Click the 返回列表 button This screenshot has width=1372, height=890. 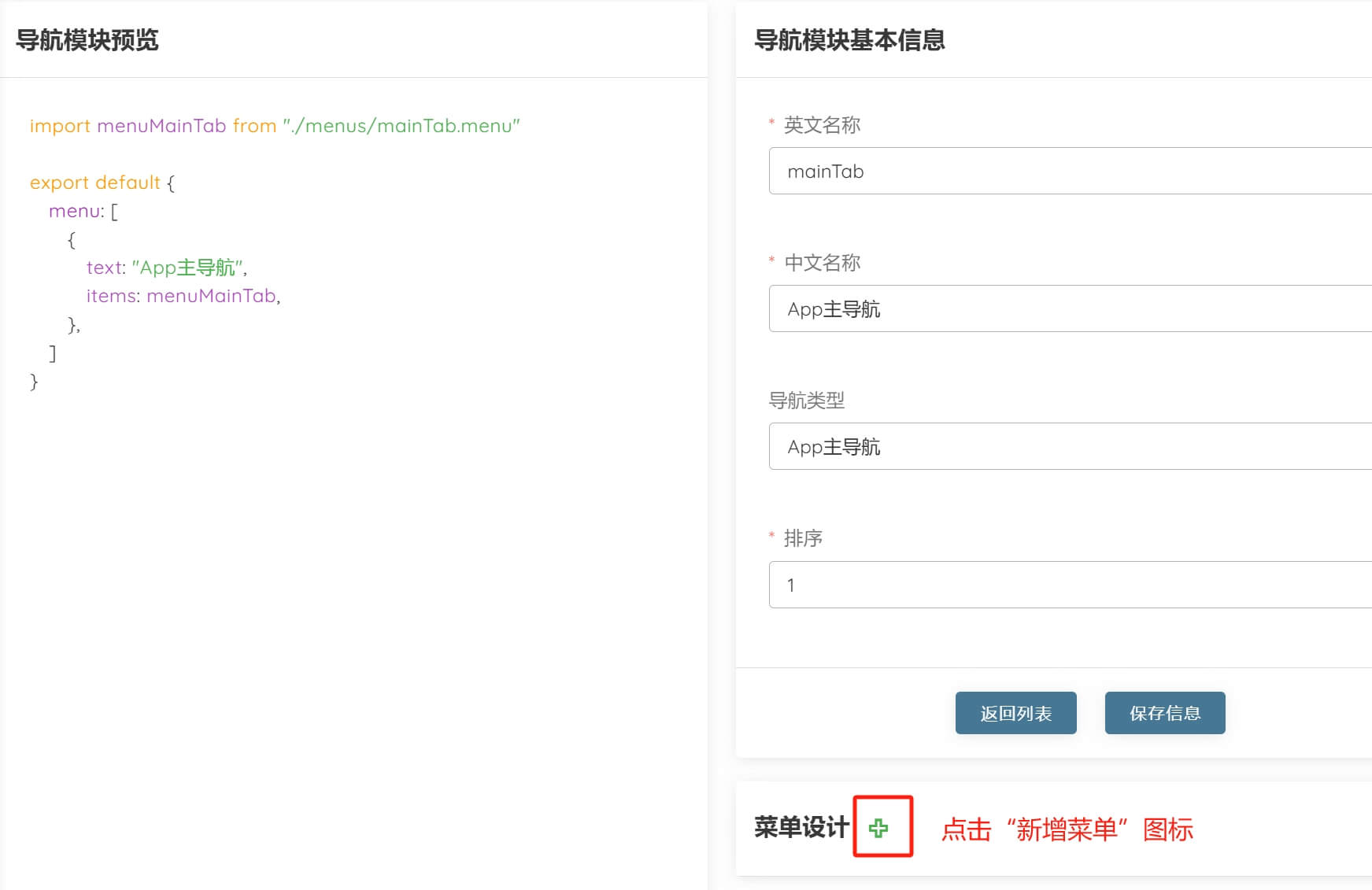point(1015,713)
